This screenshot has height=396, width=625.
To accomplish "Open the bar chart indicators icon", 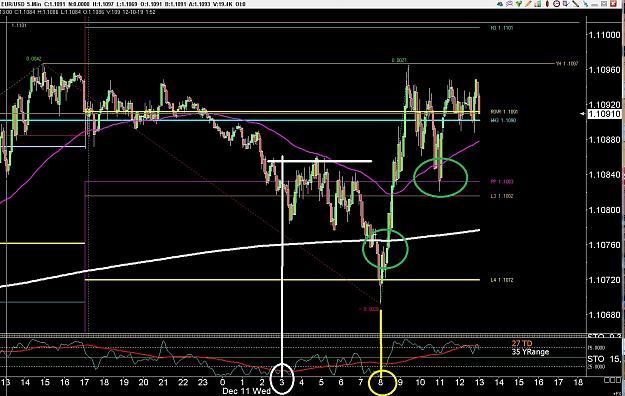I will pyautogui.click(x=538, y=4).
